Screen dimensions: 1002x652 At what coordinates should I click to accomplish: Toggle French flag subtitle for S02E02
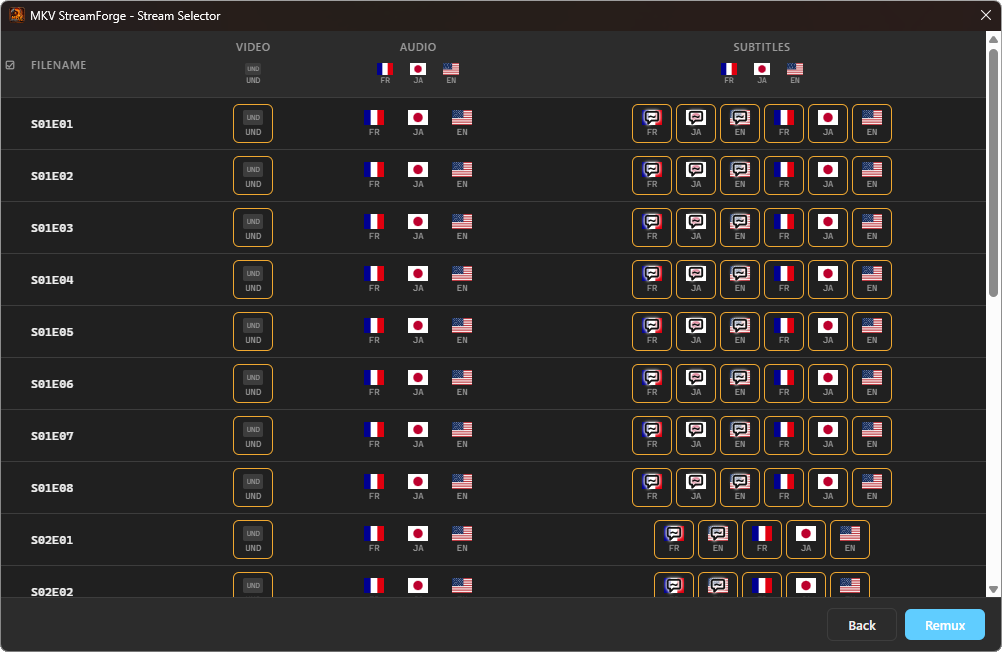coord(762,585)
